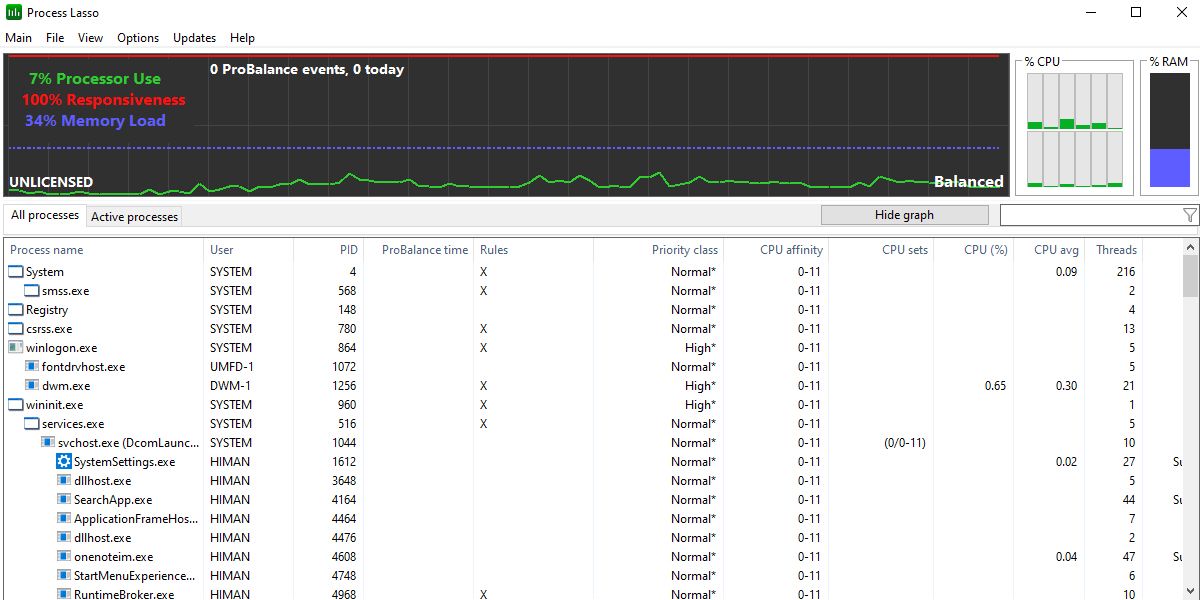Sort by the Process name column
Viewport: 1200px width, 600px height.
pos(104,250)
